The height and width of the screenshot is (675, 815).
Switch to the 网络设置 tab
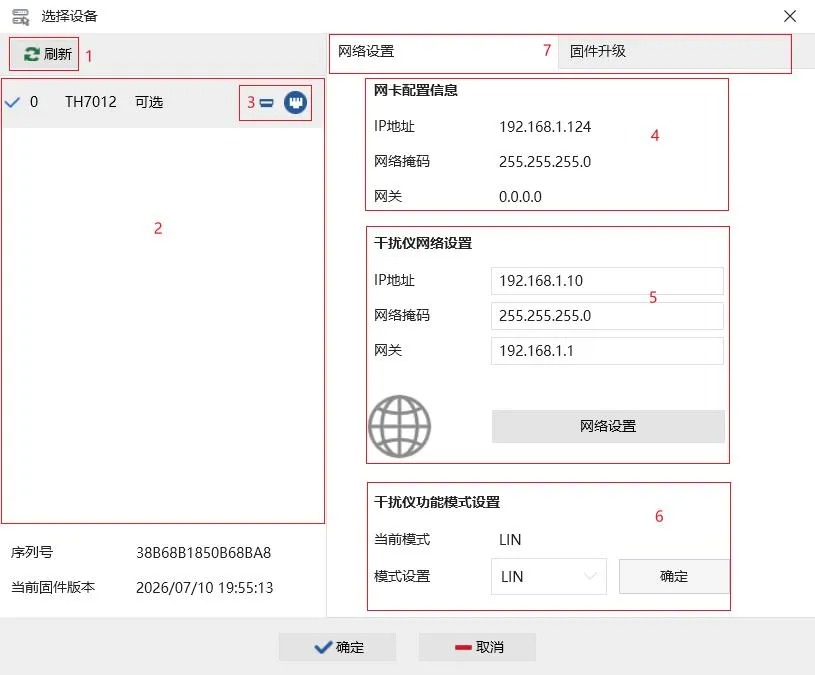(443, 51)
